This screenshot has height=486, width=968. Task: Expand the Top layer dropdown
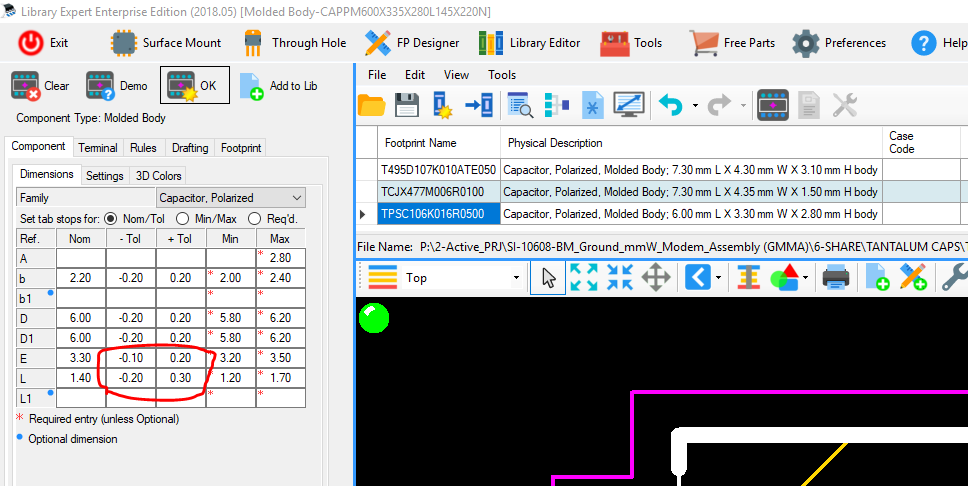(x=516, y=277)
